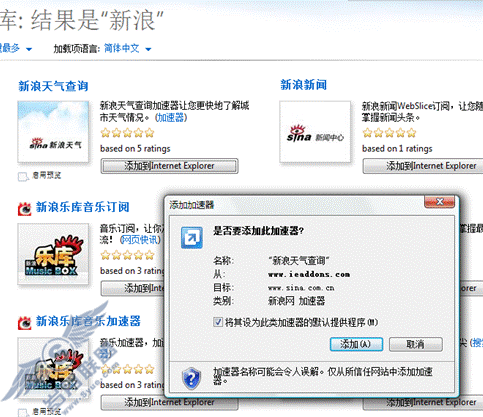The height and width of the screenshot is (417, 483).
Task: Click the Sina news center logo thumbnail
Action: 315,131
